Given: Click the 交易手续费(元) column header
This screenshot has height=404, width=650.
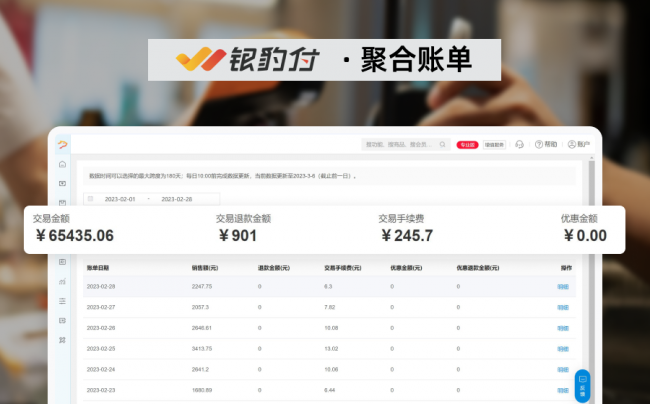Looking at the screenshot, I should 342,268.
